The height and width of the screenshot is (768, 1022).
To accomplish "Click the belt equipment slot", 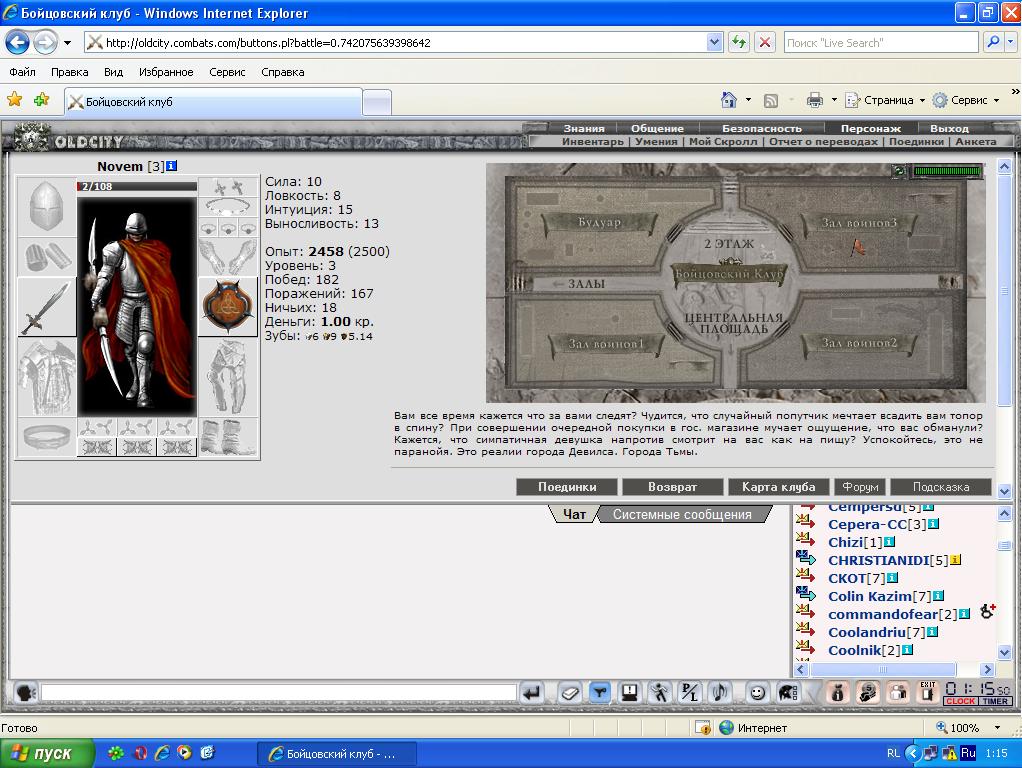I will click(46, 437).
